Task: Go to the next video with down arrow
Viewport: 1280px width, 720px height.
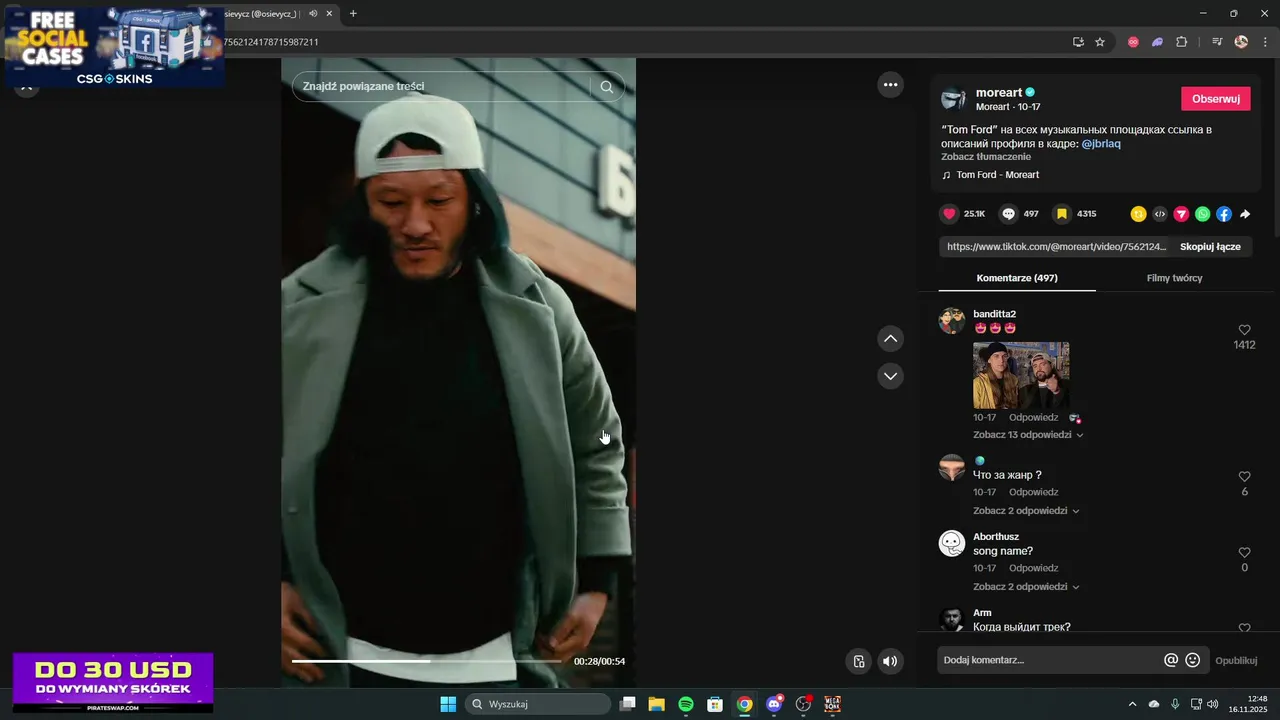Action: click(890, 376)
